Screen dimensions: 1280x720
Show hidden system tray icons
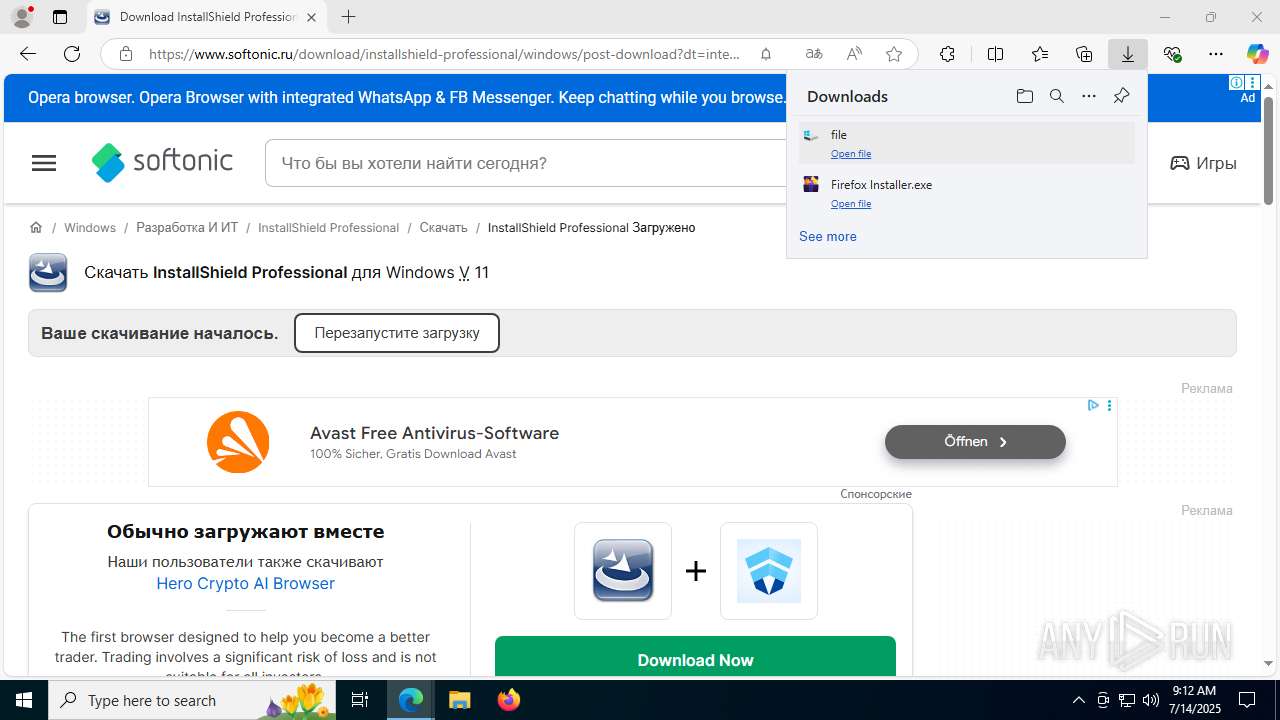coord(1078,700)
